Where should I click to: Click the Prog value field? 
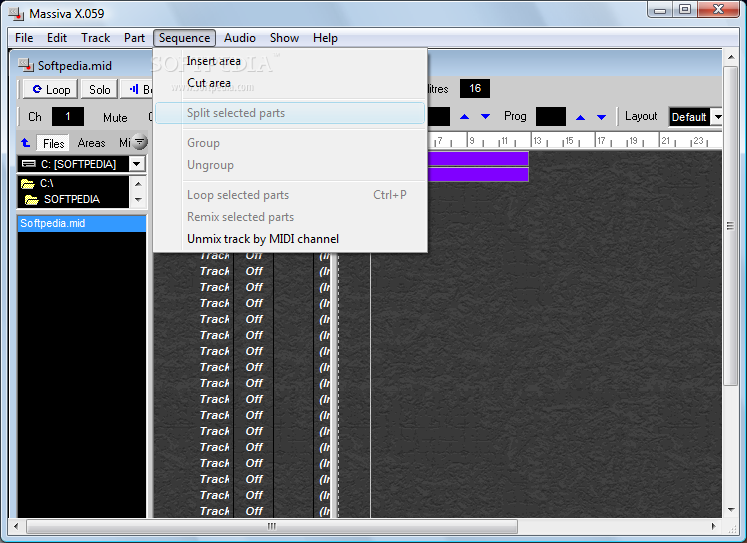click(551, 117)
